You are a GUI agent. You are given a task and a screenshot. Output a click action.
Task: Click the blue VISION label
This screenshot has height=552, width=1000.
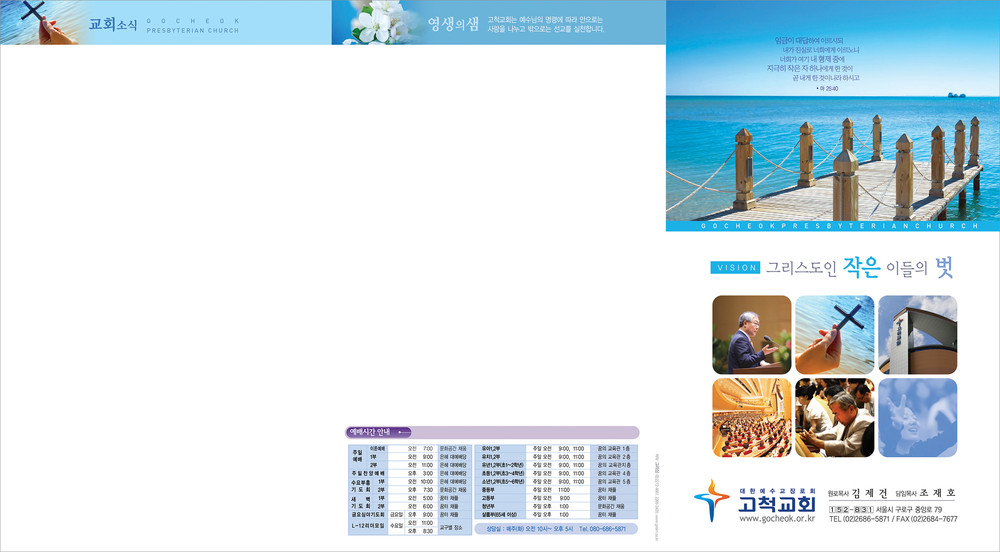[x=735, y=268]
